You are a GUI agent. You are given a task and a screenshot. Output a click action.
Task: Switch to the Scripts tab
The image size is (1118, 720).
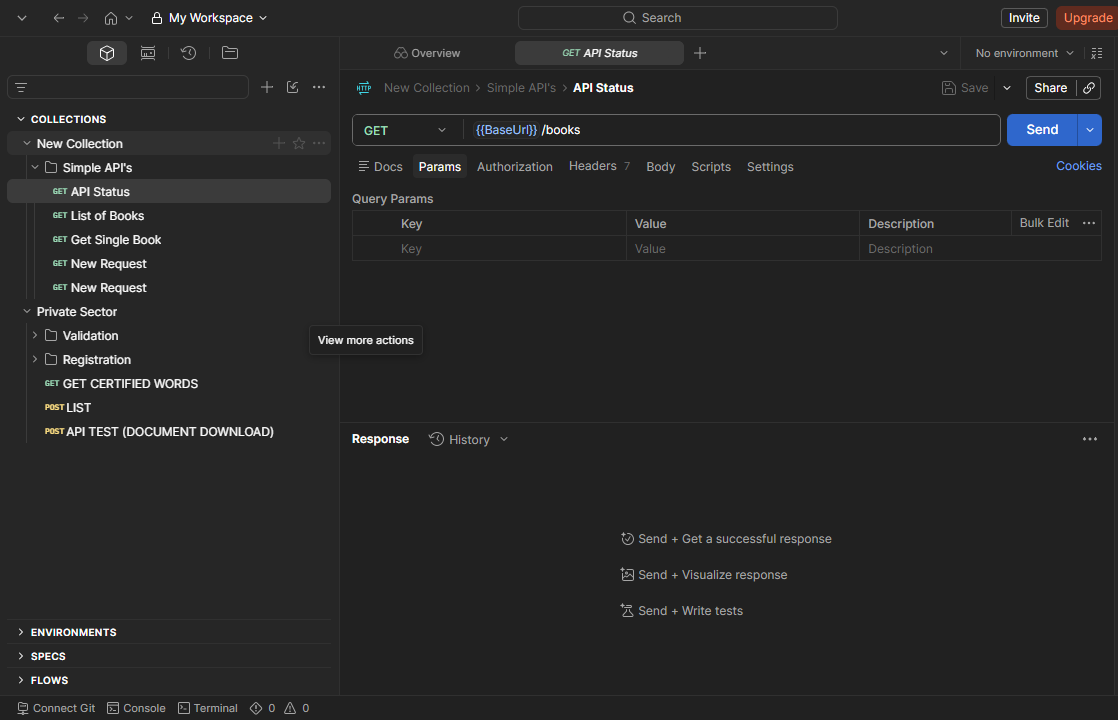[711, 167]
